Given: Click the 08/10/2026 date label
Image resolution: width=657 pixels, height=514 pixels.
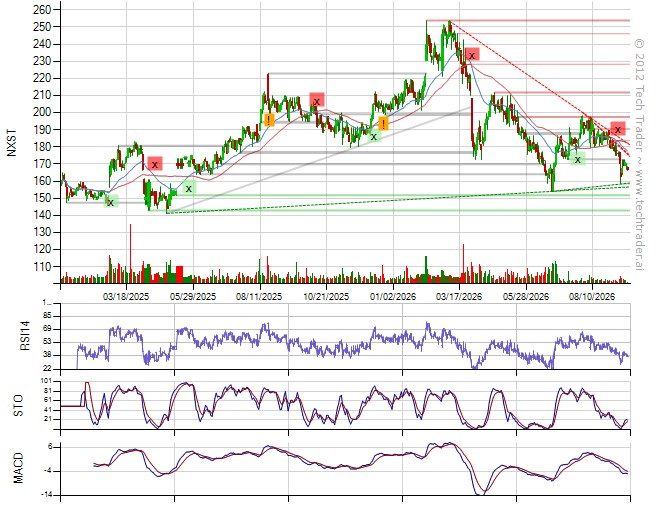Looking at the screenshot, I should click(x=592, y=296).
